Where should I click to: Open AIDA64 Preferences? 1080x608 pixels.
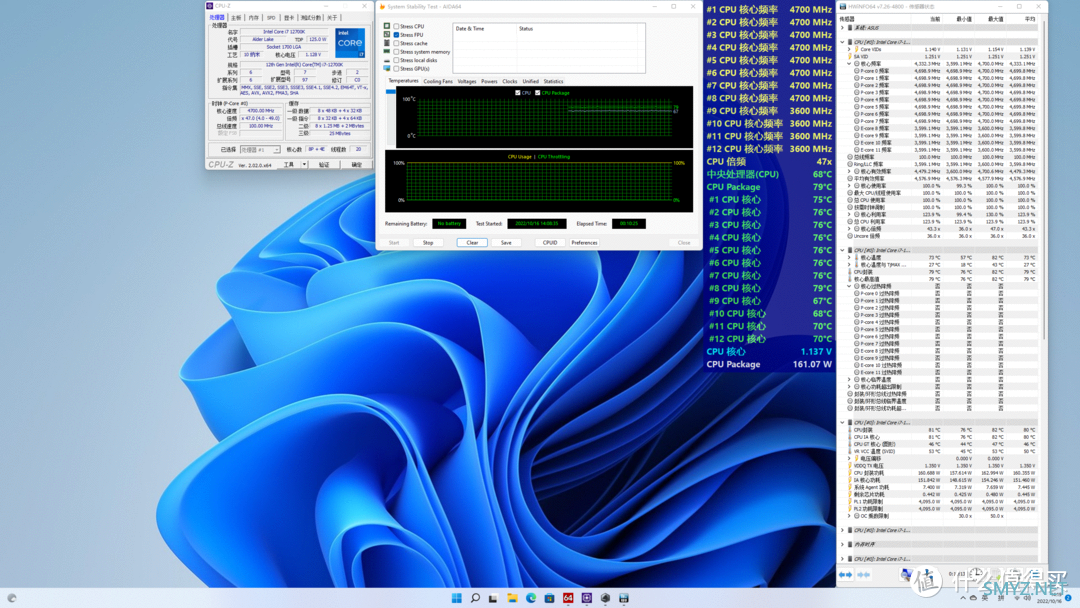pyautogui.click(x=584, y=242)
